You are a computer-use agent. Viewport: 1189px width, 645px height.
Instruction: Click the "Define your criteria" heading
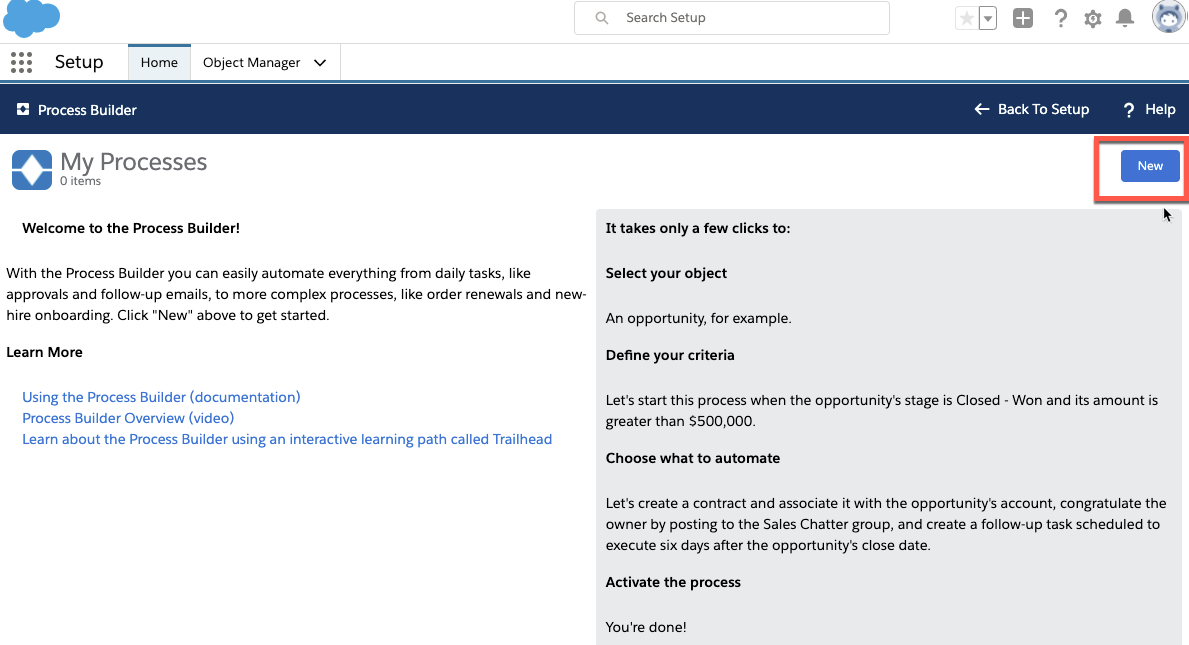(670, 355)
